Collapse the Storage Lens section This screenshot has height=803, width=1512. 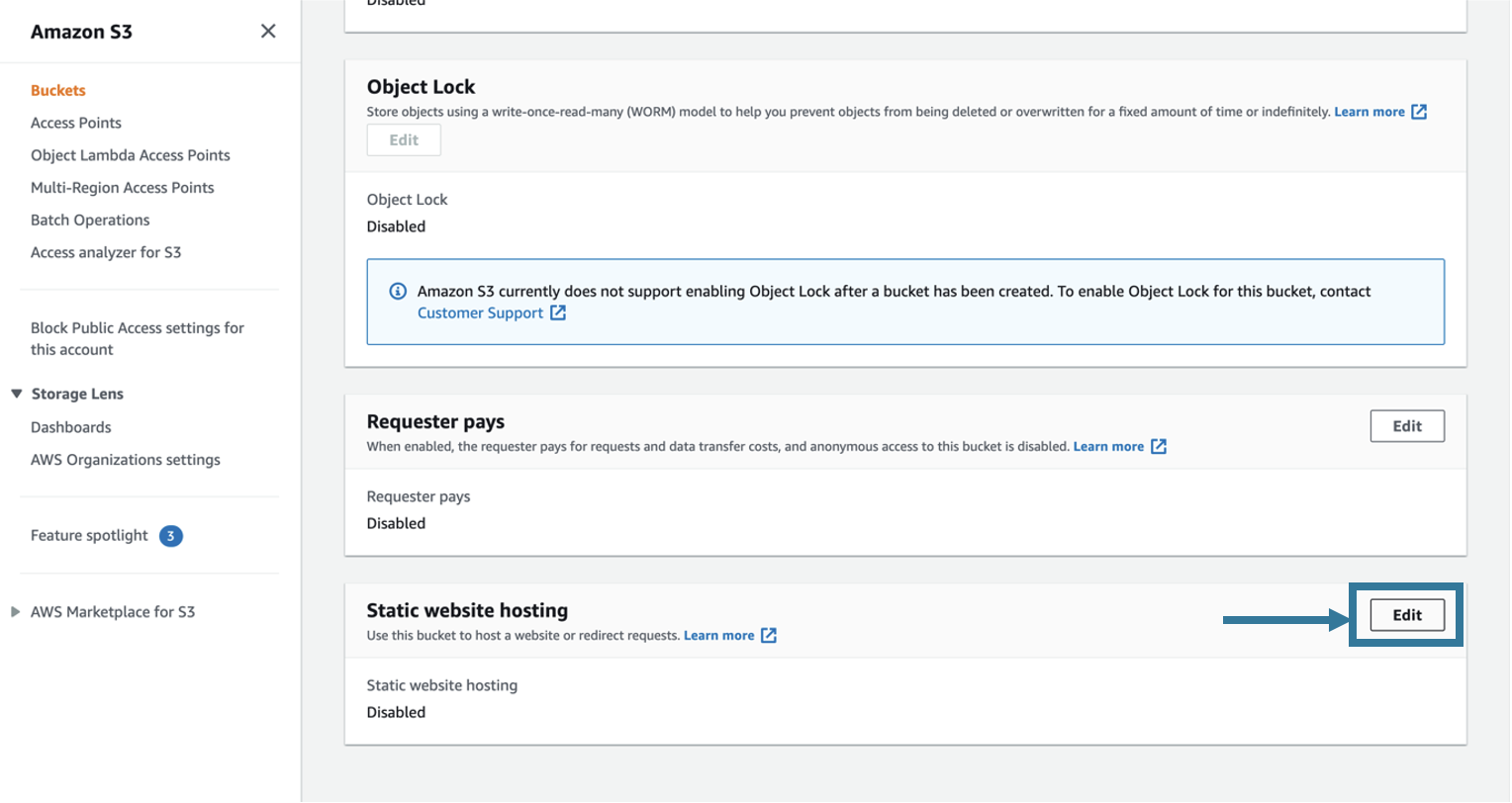[16, 393]
